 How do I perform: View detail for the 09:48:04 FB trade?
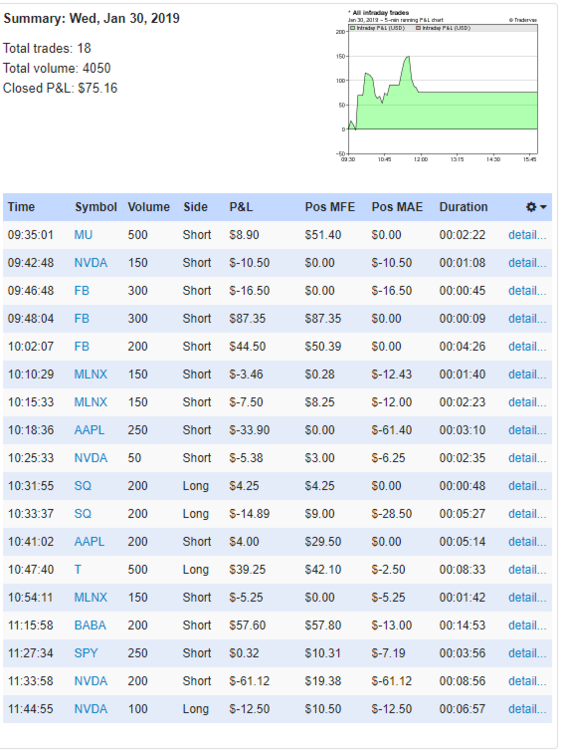pos(527,319)
